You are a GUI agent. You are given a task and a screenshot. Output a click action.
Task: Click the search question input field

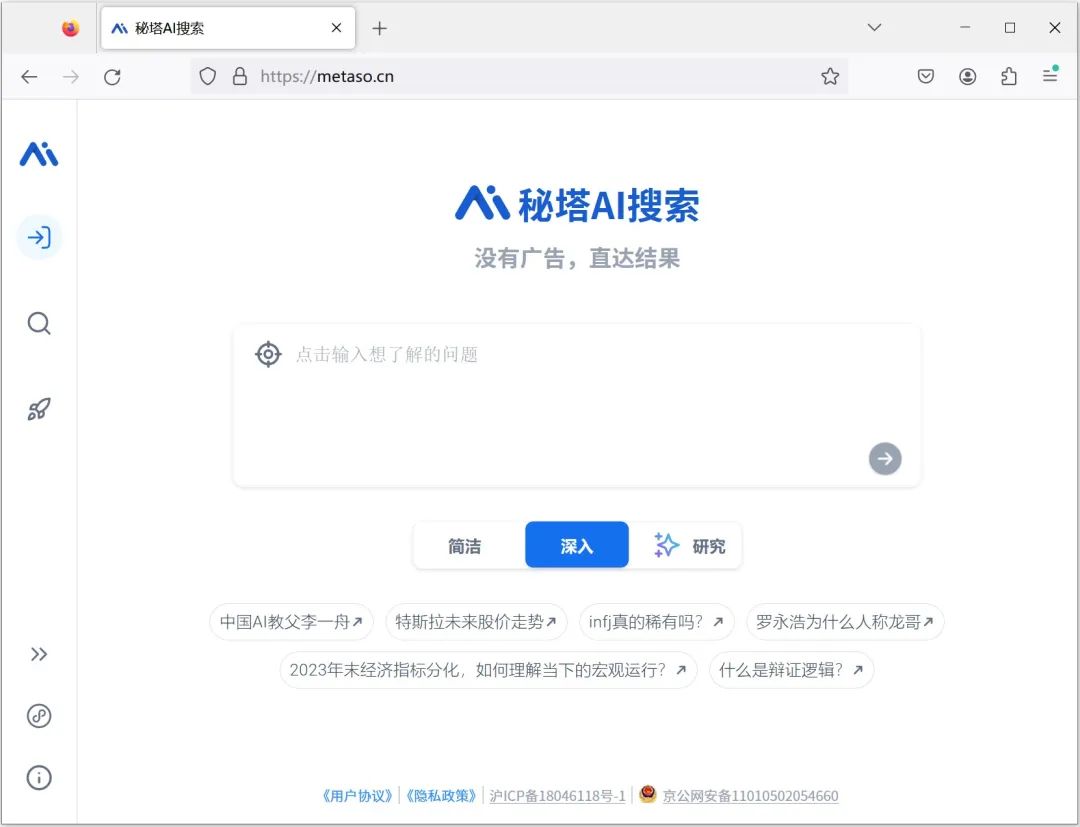pyautogui.click(x=577, y=405)
